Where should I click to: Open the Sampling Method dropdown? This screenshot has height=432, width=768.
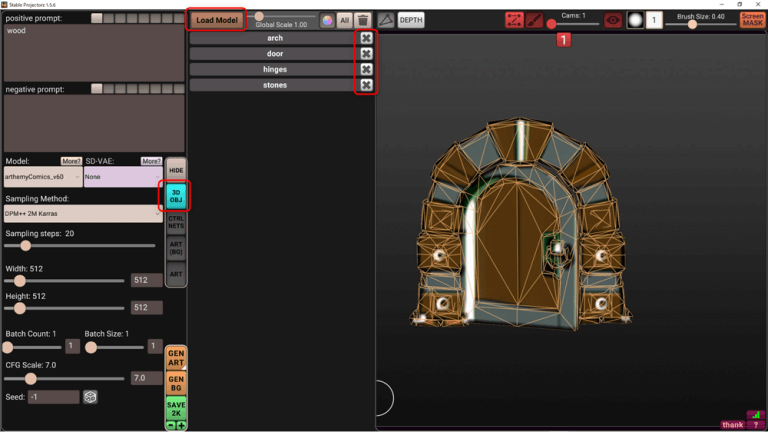click(x=83, y=214)
